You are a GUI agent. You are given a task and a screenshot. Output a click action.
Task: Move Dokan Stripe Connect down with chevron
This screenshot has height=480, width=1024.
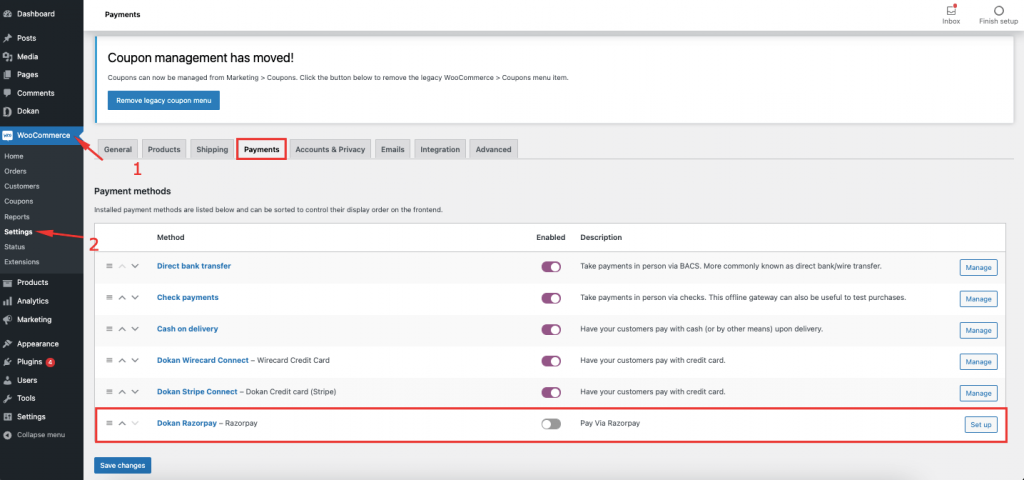point(135,392)
